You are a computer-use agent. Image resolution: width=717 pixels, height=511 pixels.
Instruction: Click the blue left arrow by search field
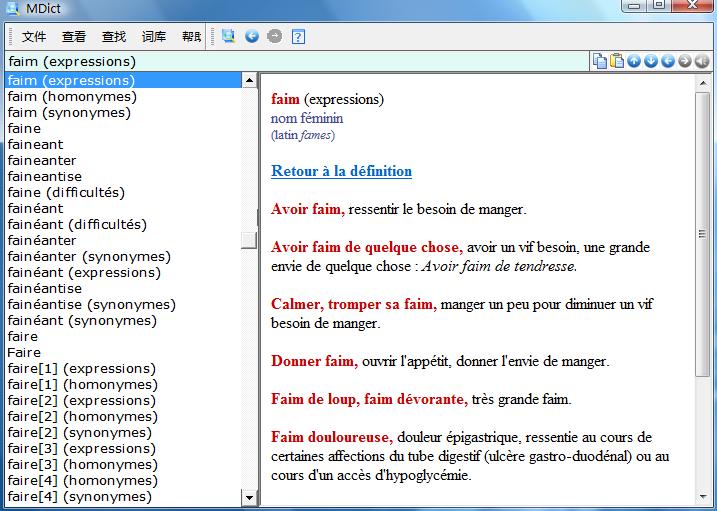pyautogui.click(x=668, y=61)
